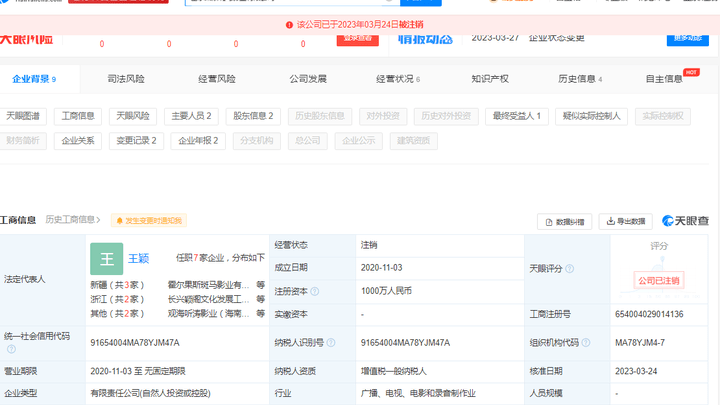Open the 企业背景 tab
Viewport: 720px width, 405px height.
[x=34, y=79]
